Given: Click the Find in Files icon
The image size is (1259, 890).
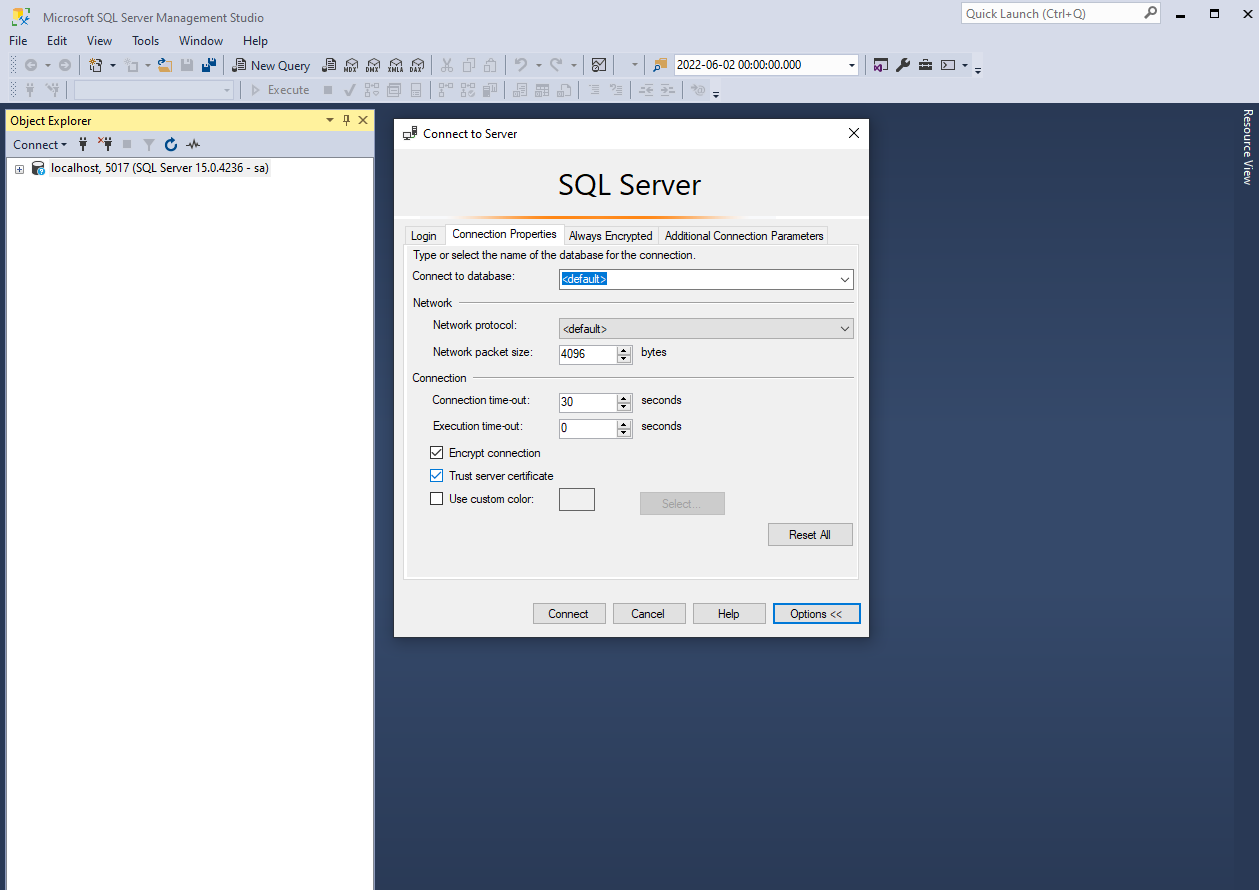Looking at the screenshot, I should pyautogui.click(x=659, y=65).
